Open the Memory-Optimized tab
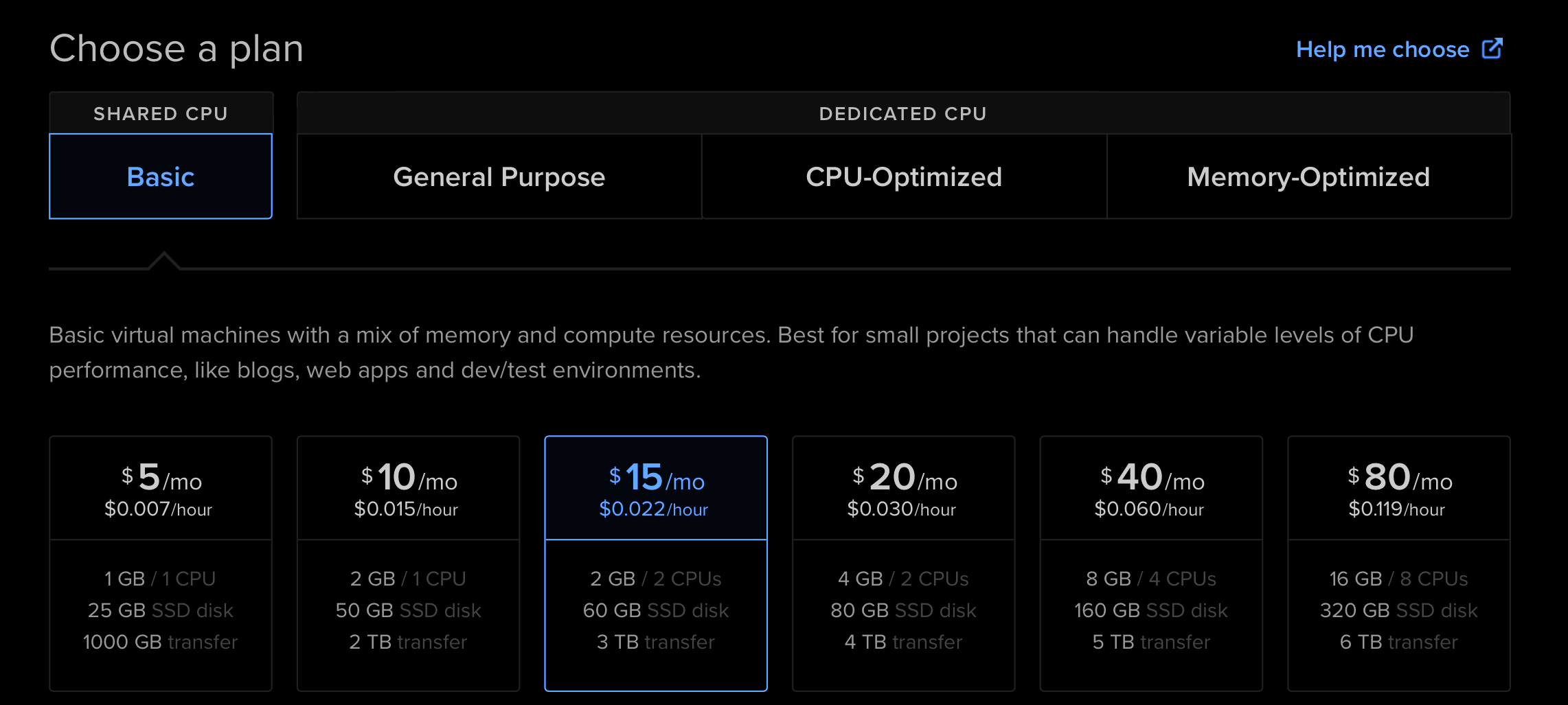The height and width of the screenshot is (705, 1568). click(x=1308, y=176)
